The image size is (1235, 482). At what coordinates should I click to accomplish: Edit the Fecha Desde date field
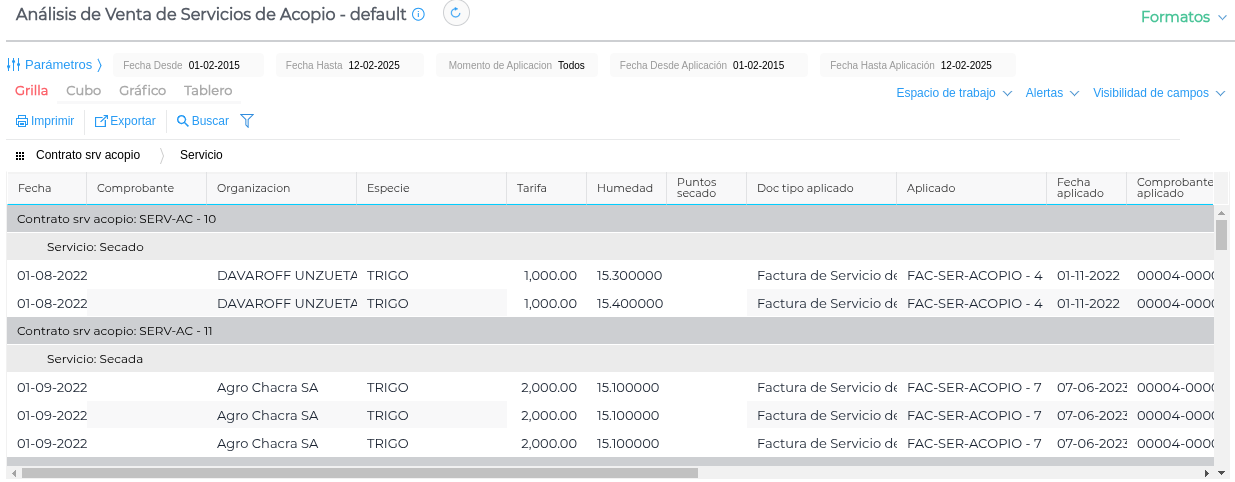214,65
